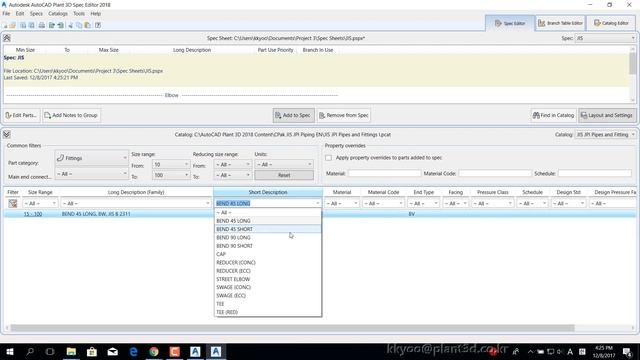The height and width of the screenshot is (360, 640).
Task: Click the Reset filters button
Action: [x=284, y=175]
